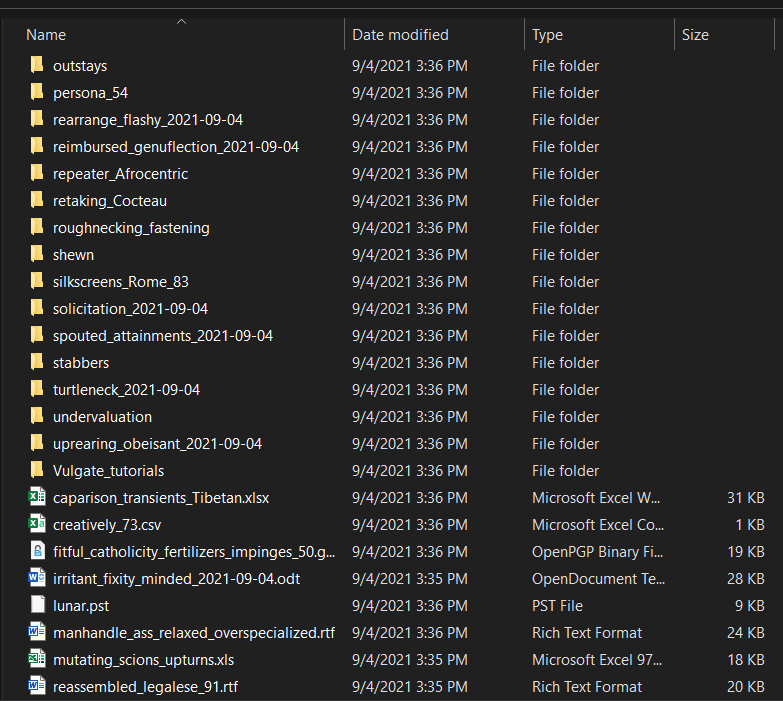Click the lock icon of fitful_catholicity file

(x=37, y=551)
